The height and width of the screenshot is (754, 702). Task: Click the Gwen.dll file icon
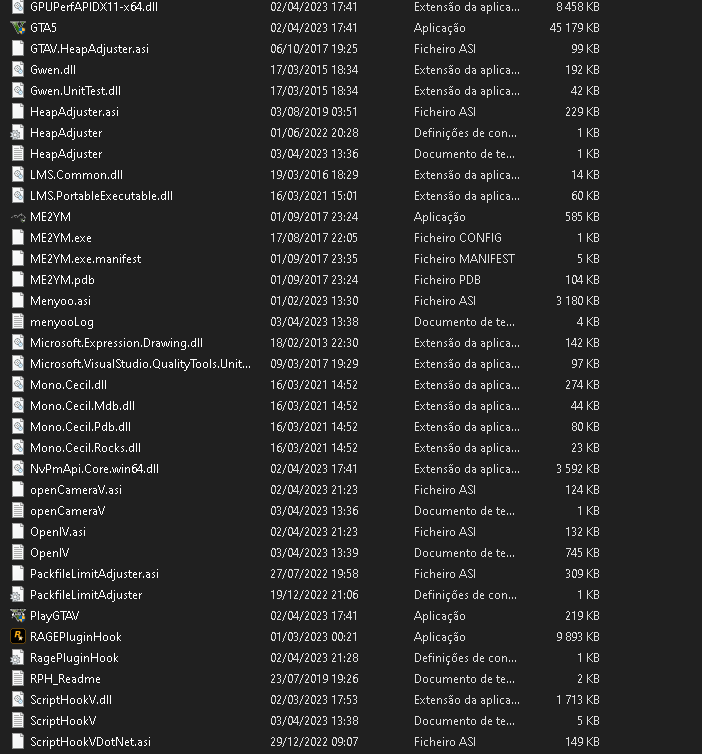click(18, 69)
